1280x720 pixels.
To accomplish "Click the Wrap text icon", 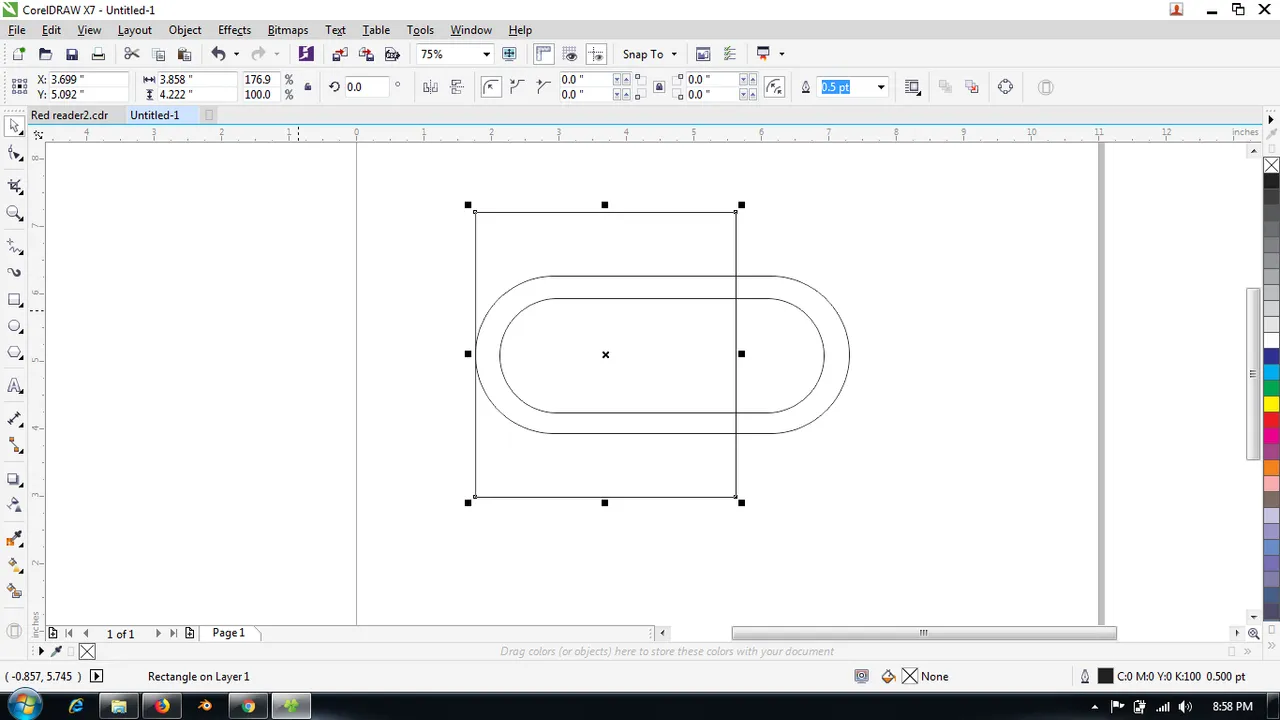I will tap(912, 87).
